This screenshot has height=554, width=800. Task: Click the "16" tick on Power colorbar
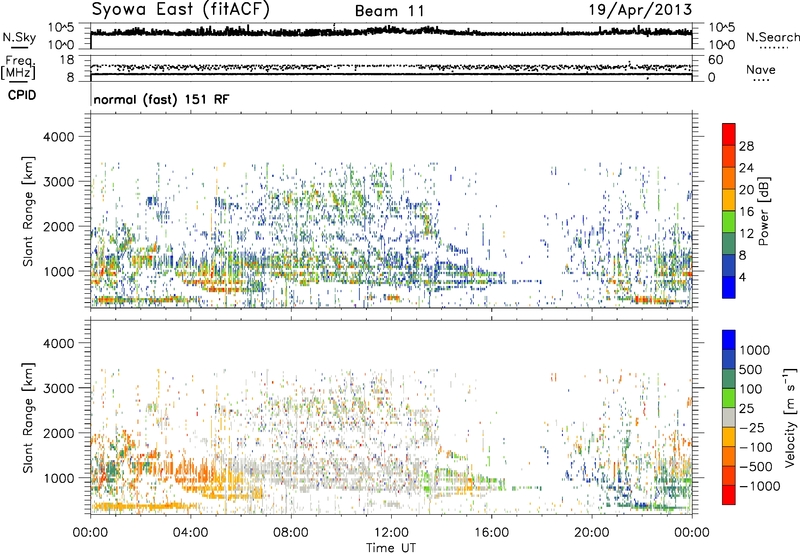tap(746, 211)
